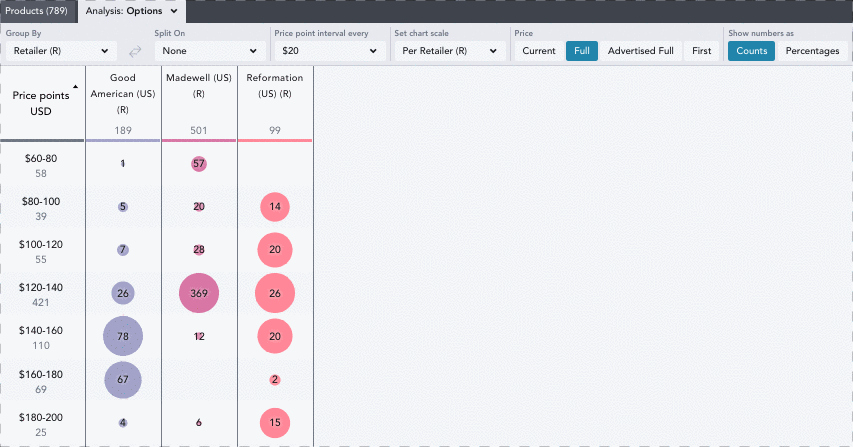Select the $60-80 price point row label
853x447 pixels.
[x=41, y=158]
